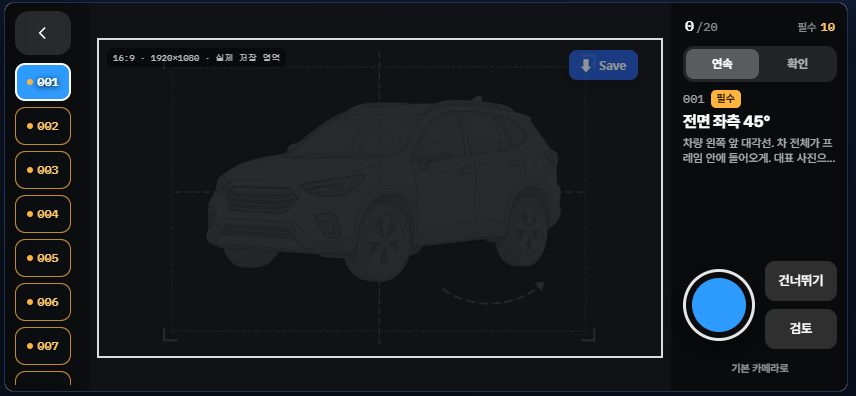This screenshot has height=396, width=856.
Task: Select shot 006 in the sidebar
Action: point(43,302)
